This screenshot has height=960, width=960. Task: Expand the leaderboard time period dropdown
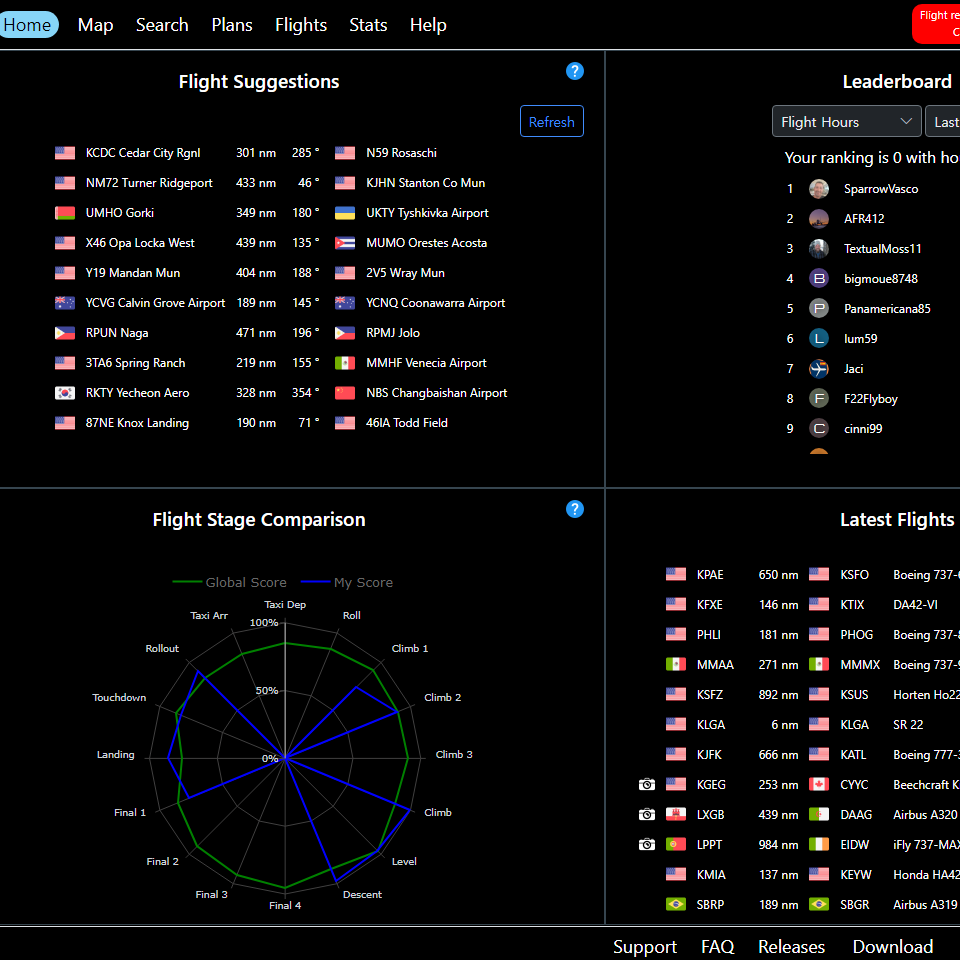tap(943, 122)
